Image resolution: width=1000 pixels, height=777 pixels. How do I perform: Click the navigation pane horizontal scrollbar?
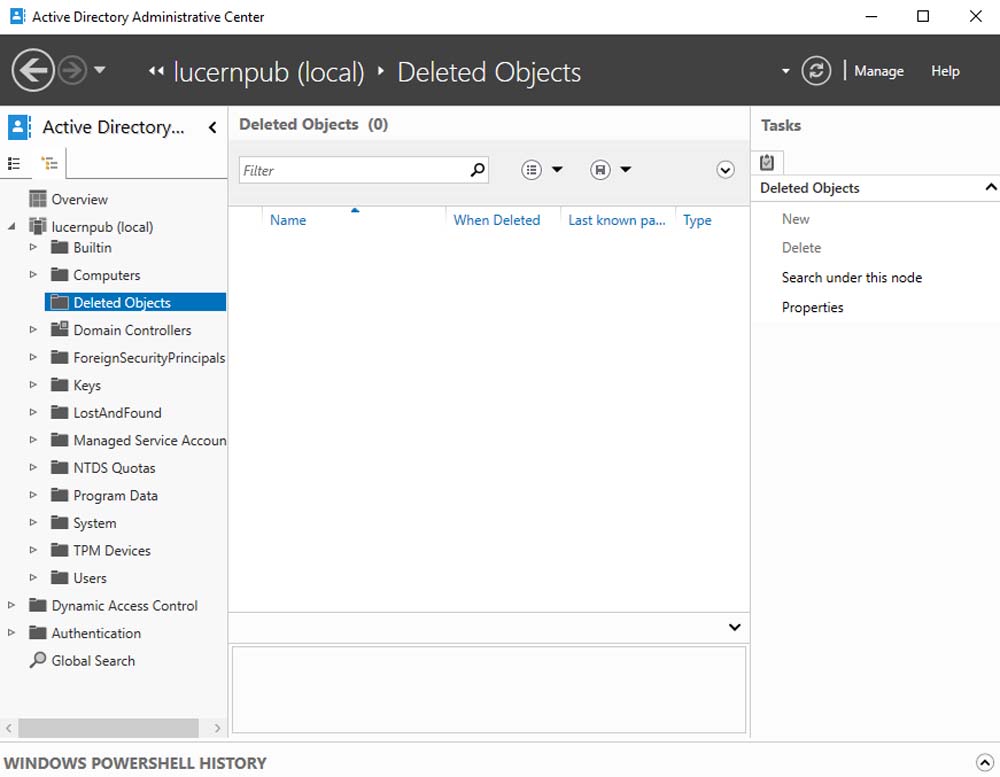110,728
